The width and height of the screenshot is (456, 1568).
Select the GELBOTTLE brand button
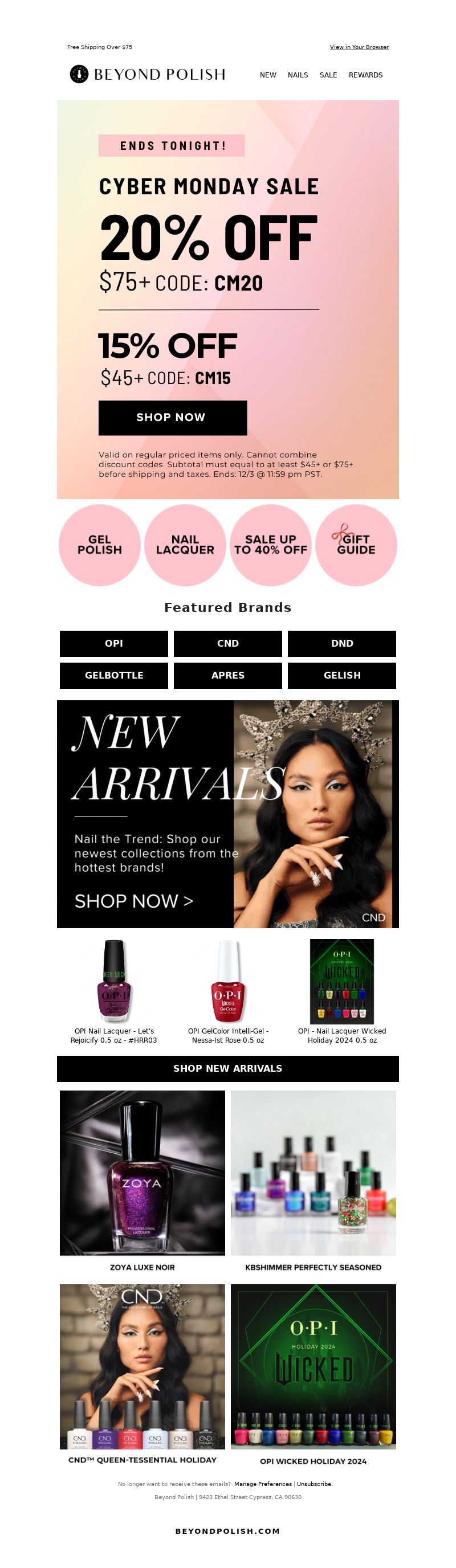coord(114,676)
